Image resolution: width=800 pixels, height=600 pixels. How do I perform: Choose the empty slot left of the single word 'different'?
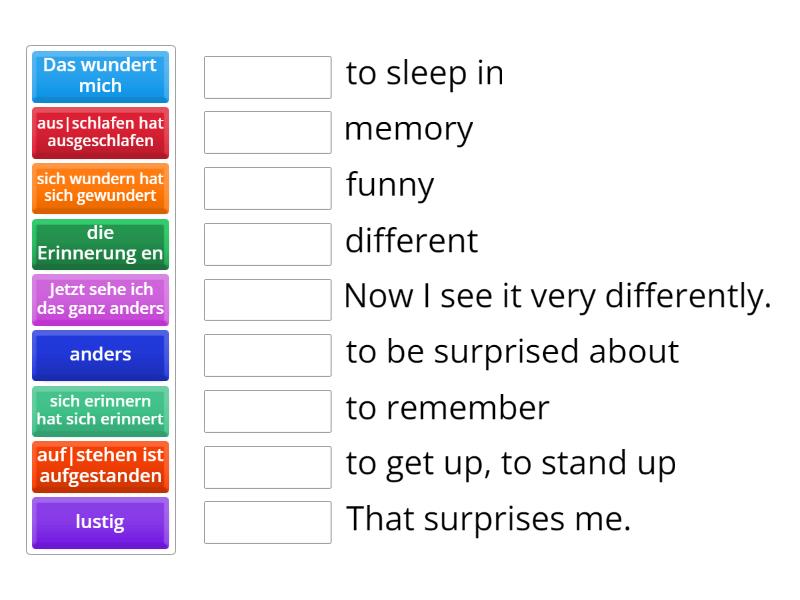[x=267, y=244]
